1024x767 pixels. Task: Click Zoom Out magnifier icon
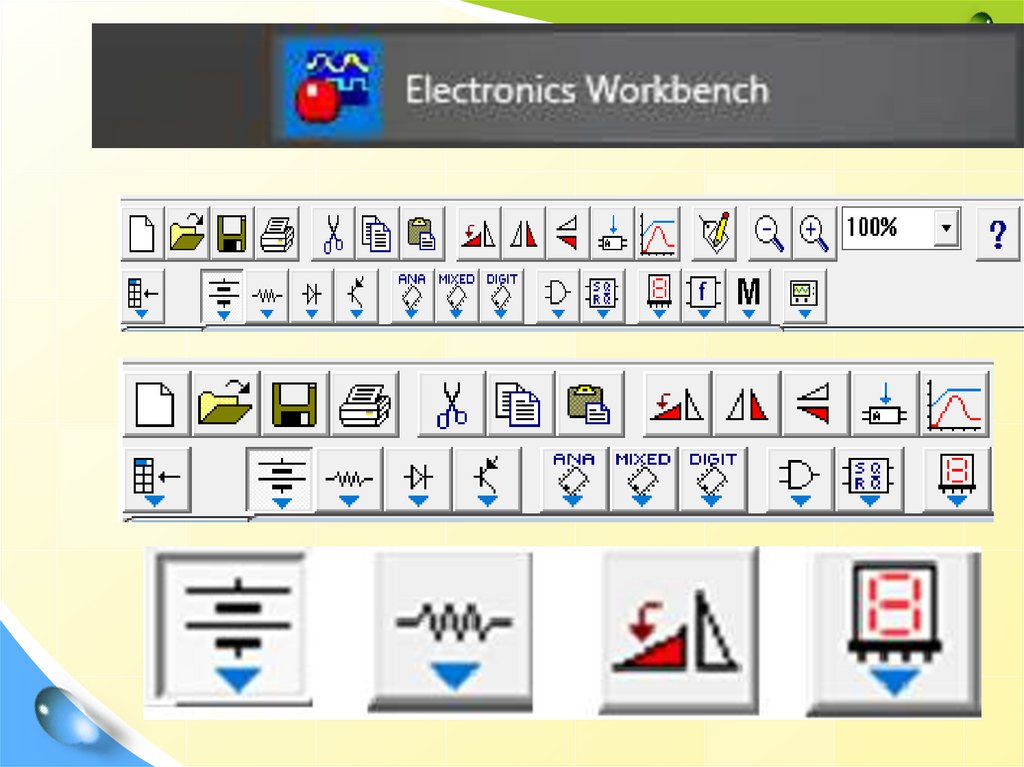(x=769, y=233)
